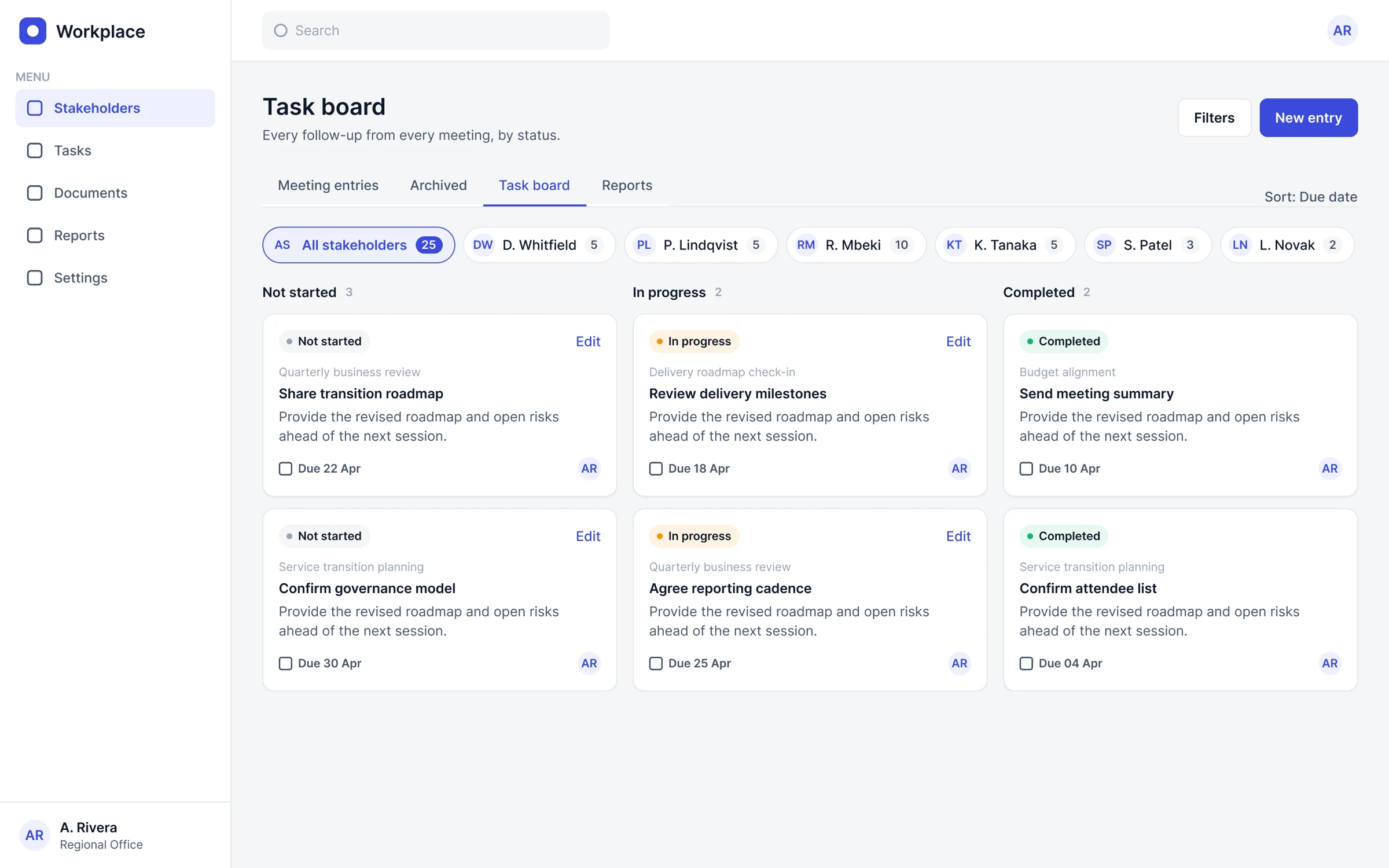
Task: Switch to the Meeting entries tab
Action: click(x=328, y=185)
